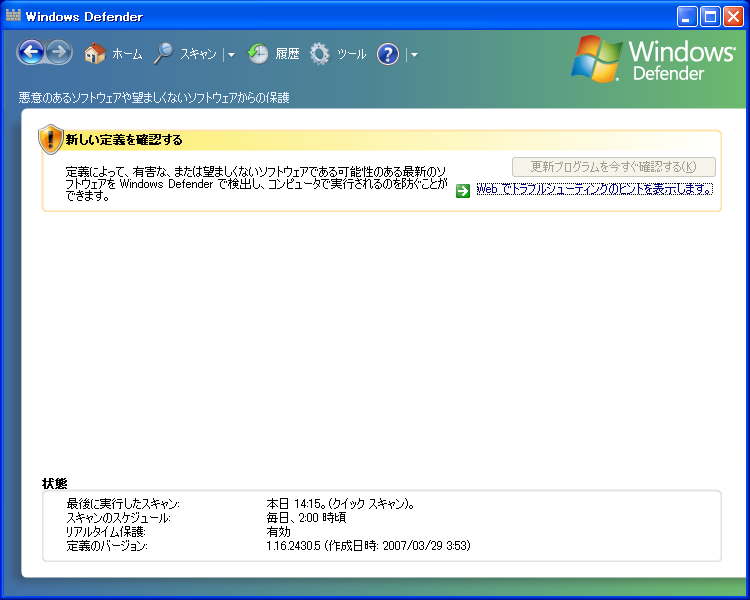Click the 有効 real-time protection value
The width and height of the screenshot is (750, 600).
point(278,532)
